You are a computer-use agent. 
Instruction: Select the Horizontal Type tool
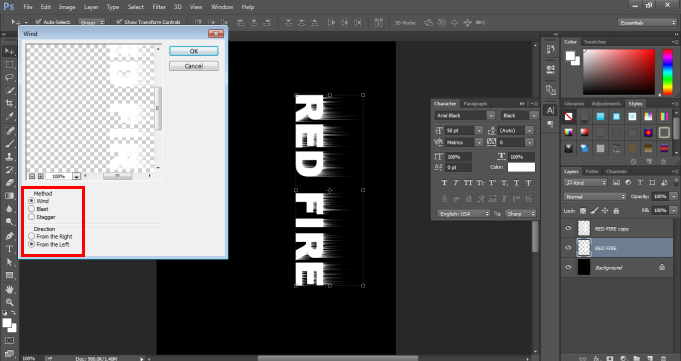tap(9, 249)
